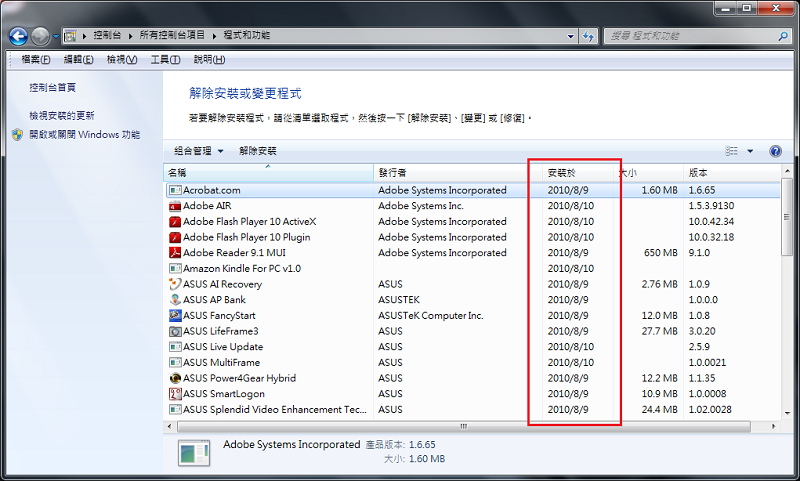The height and width of the screenshot is (481, 800).
Task: Open the view options dropdown arrow
Action: pyautogui.click(x=750, y=151)
